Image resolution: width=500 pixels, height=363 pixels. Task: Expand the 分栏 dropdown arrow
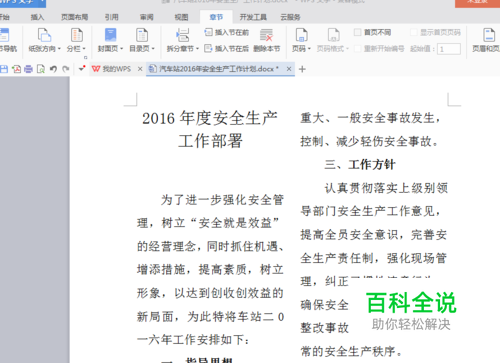coord(84,49)
